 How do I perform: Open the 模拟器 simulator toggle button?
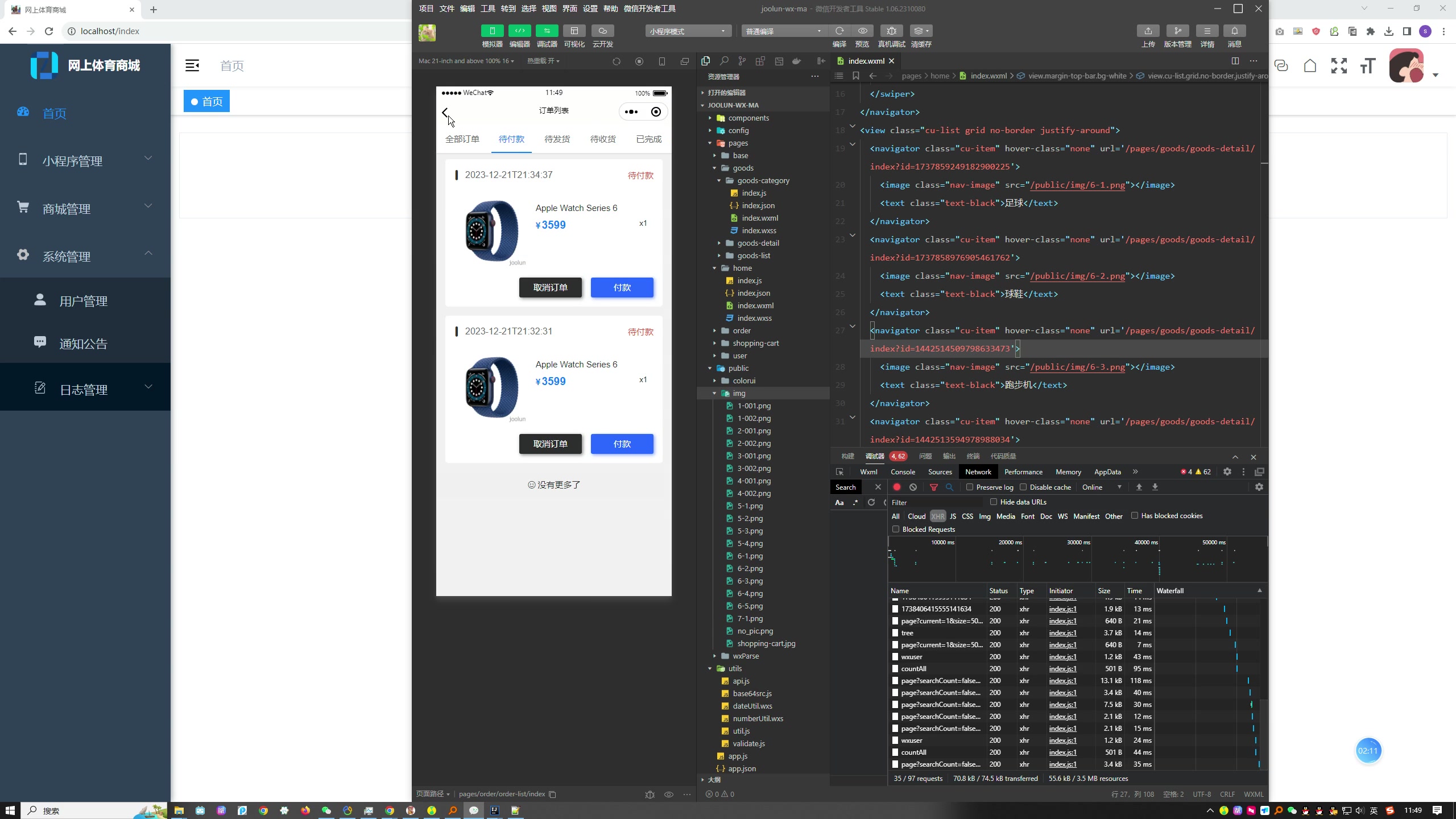[x=492, y=31]
